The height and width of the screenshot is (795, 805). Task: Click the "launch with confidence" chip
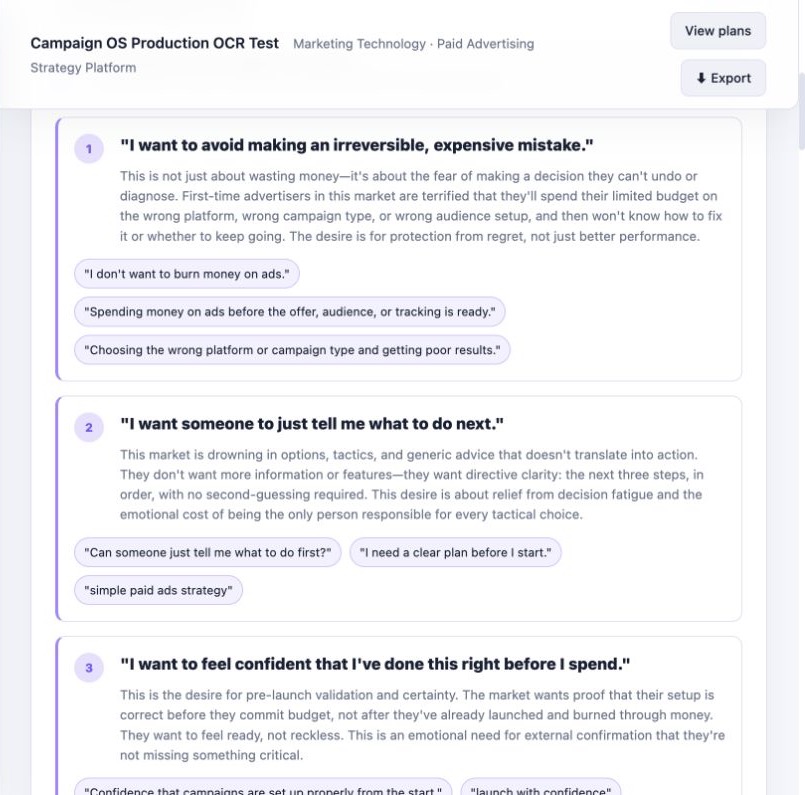(541, 788)
